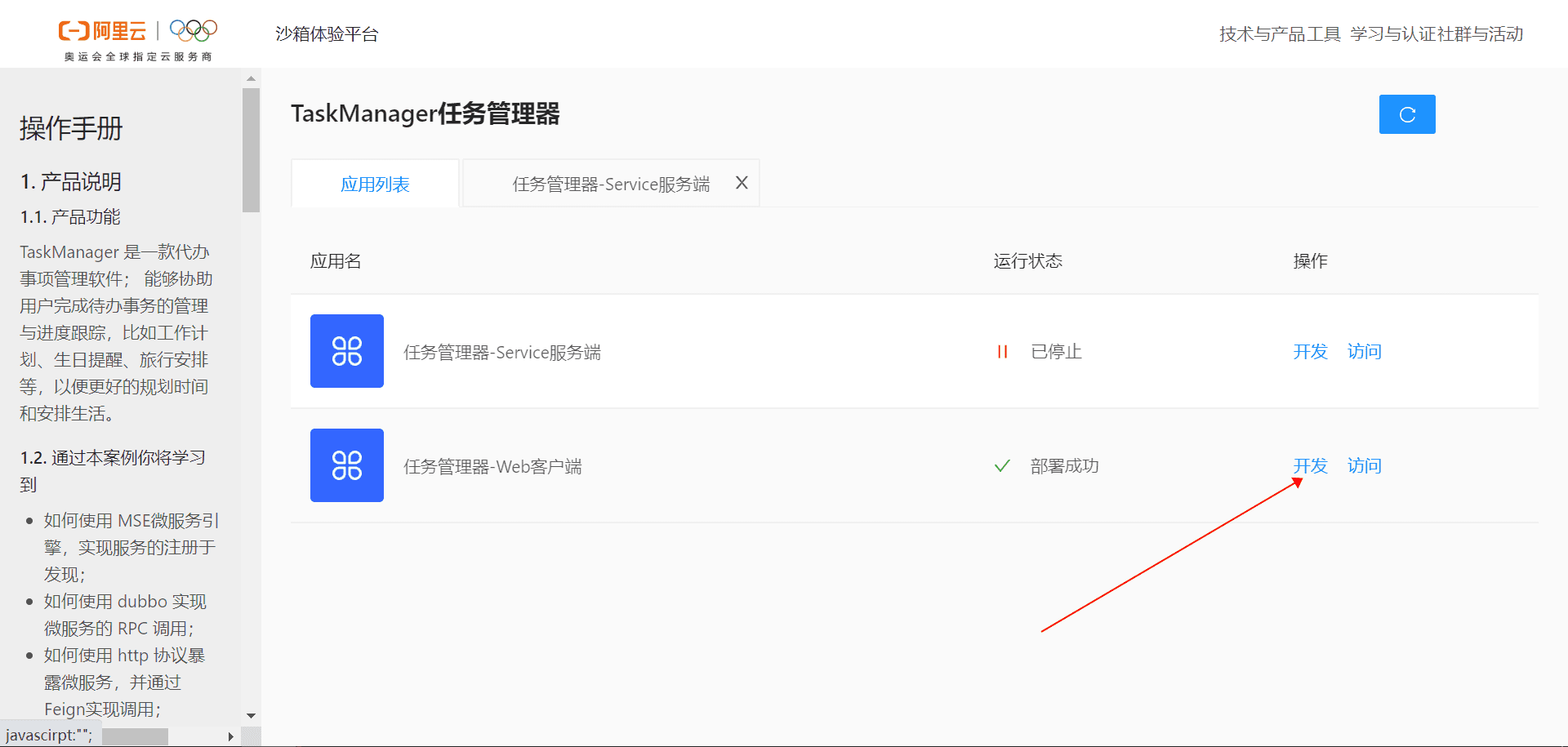Screen dimensions: 1568x747
Task: Click the orange pause status icon
Action: pos(1002,352)
